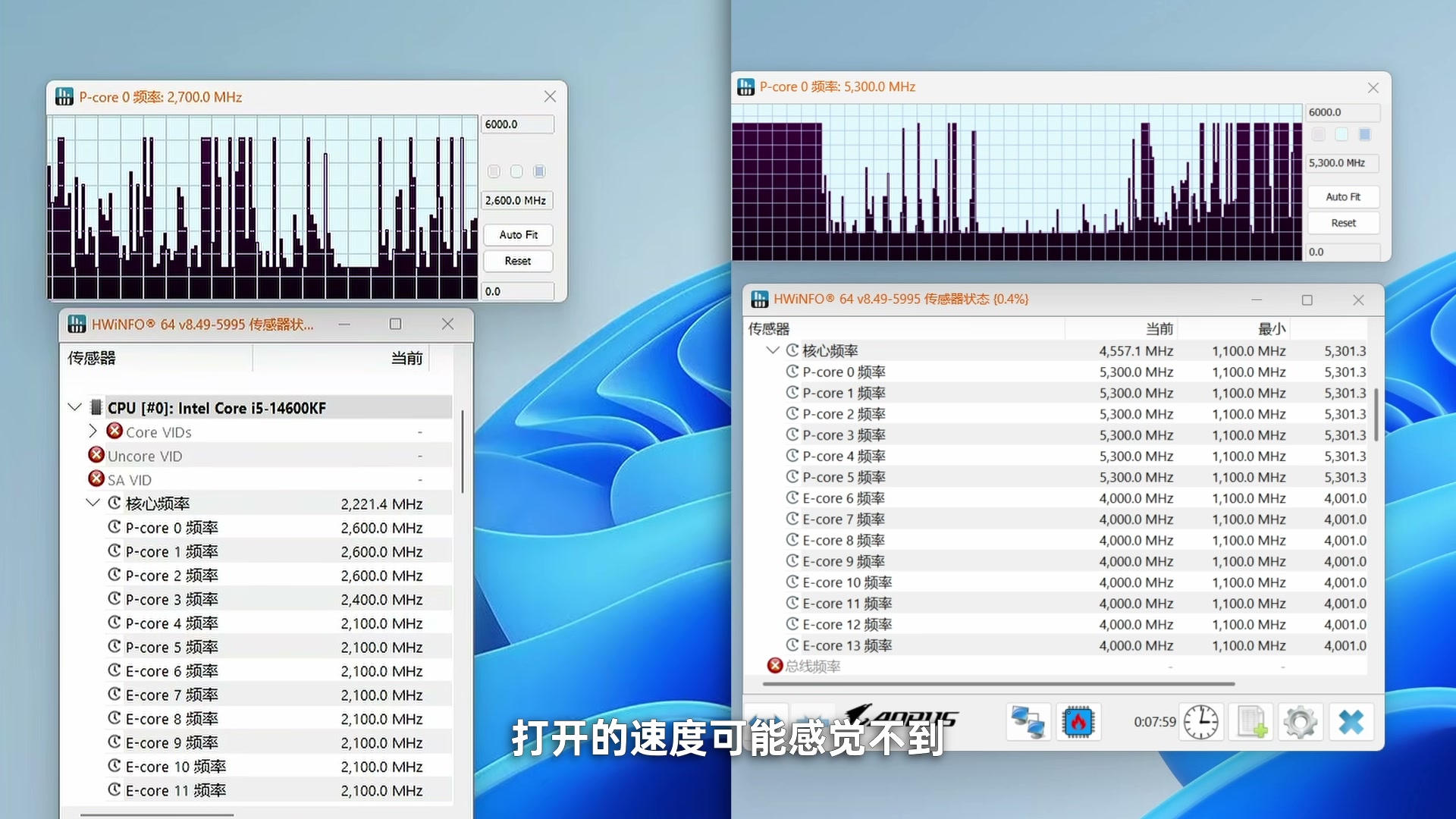Collapse 核心频率 group in left sensor window

pyautogui.click(x=93, y=503)
